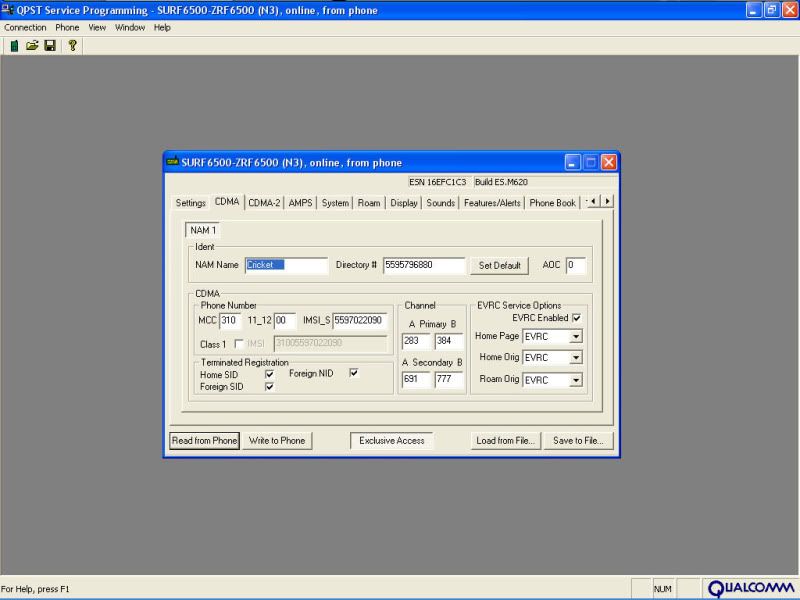Click the 11_12 field showing 00
Viewport: 800px width, 600px height.
pyautogui.click(x=284, y=321)
